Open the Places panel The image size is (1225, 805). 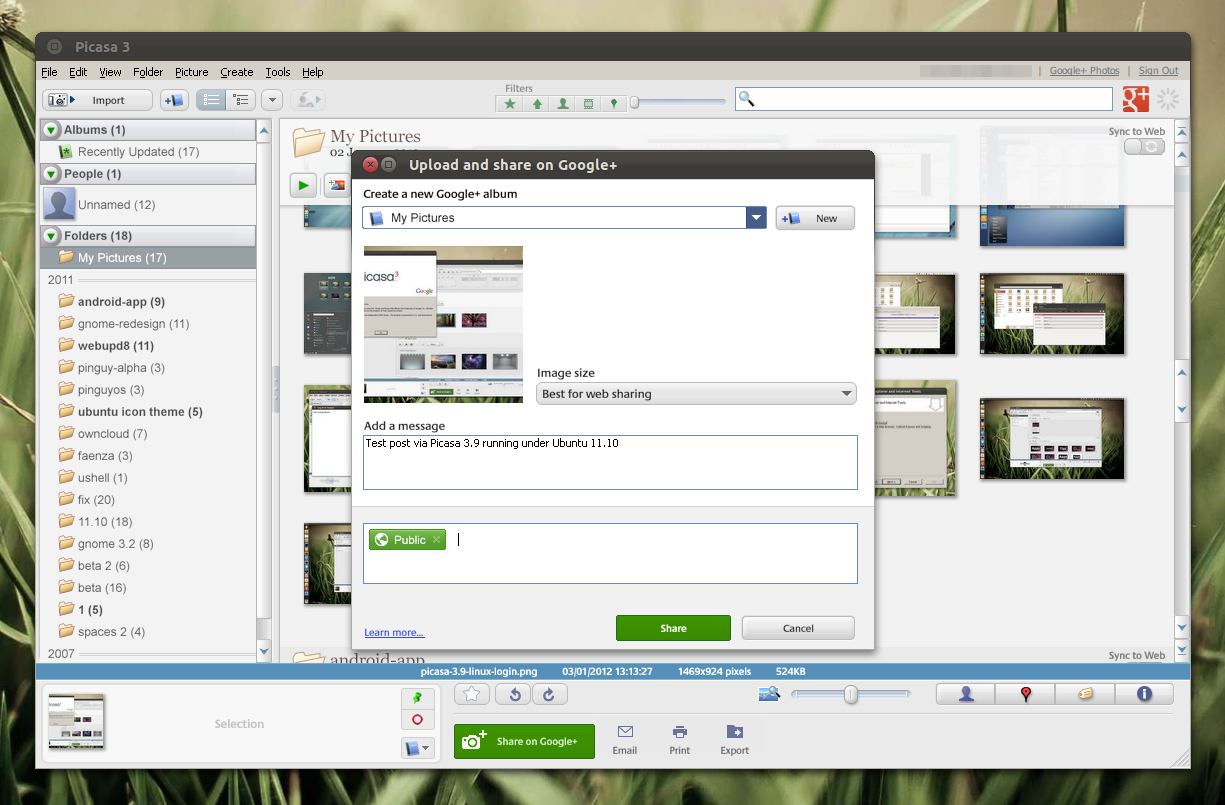[1025, 693]
